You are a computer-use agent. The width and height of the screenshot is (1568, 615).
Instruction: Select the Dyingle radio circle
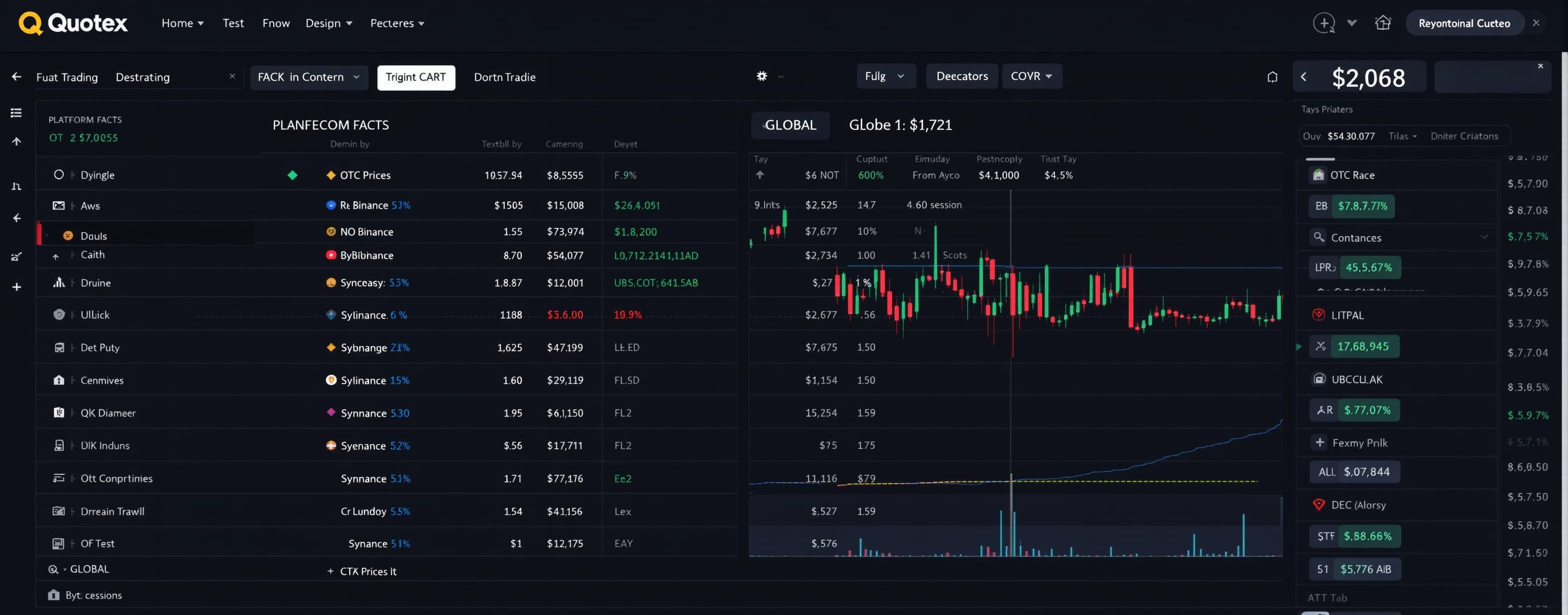click(59, 175)
